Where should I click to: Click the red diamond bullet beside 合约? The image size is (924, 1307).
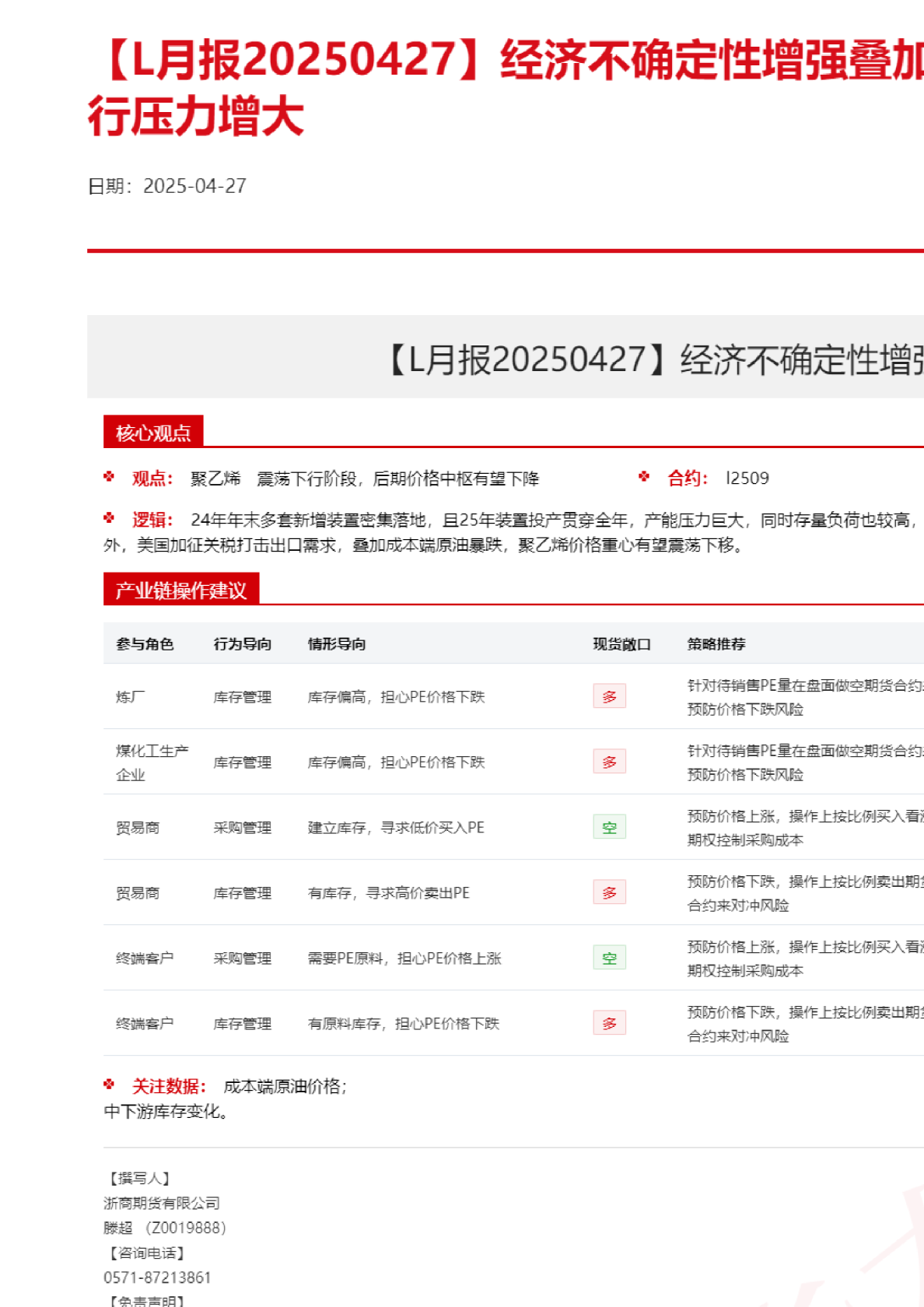tap(644, 477)
